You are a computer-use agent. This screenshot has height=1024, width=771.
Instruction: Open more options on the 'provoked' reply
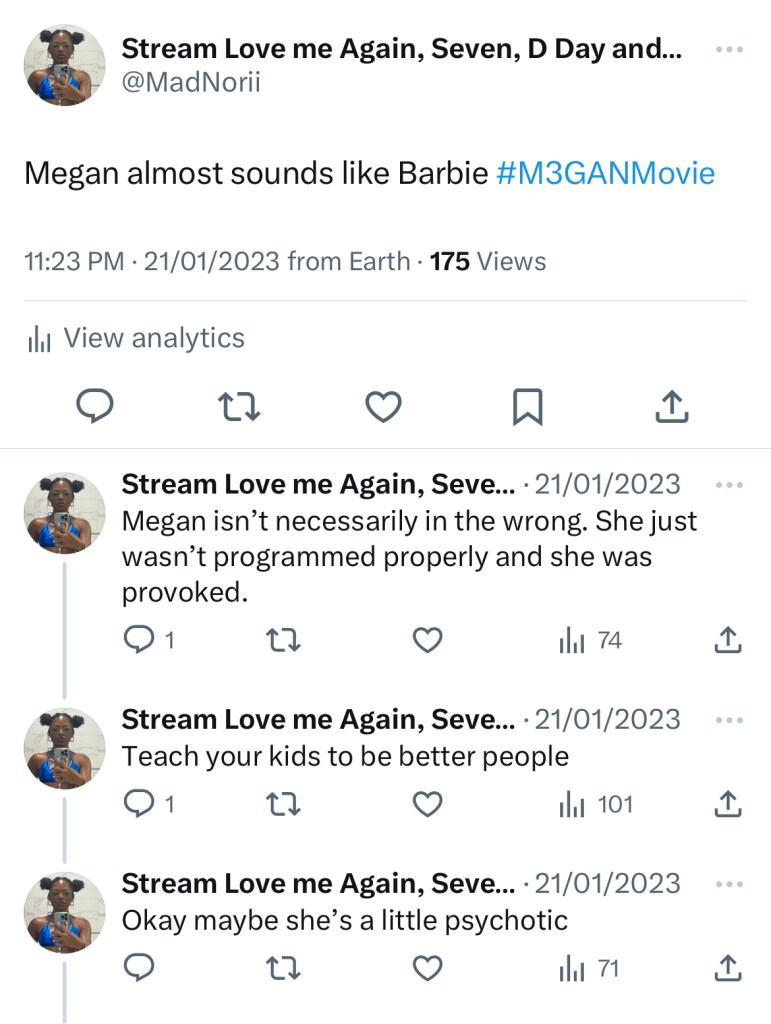click(x=730, y=485)
